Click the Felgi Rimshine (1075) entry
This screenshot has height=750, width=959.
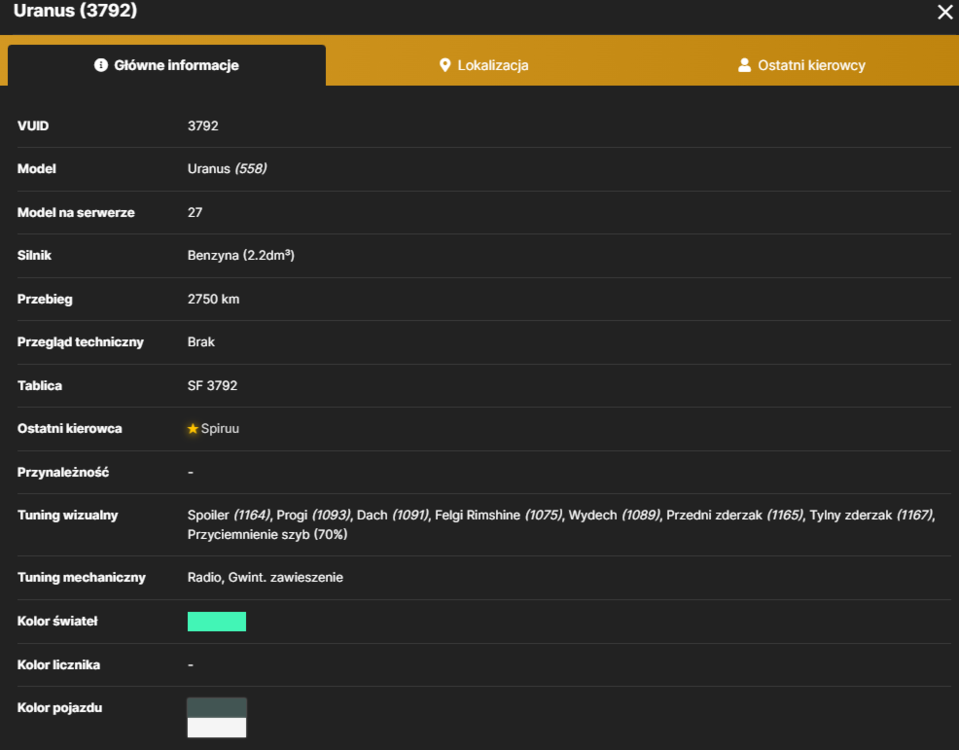coord(498,515)
